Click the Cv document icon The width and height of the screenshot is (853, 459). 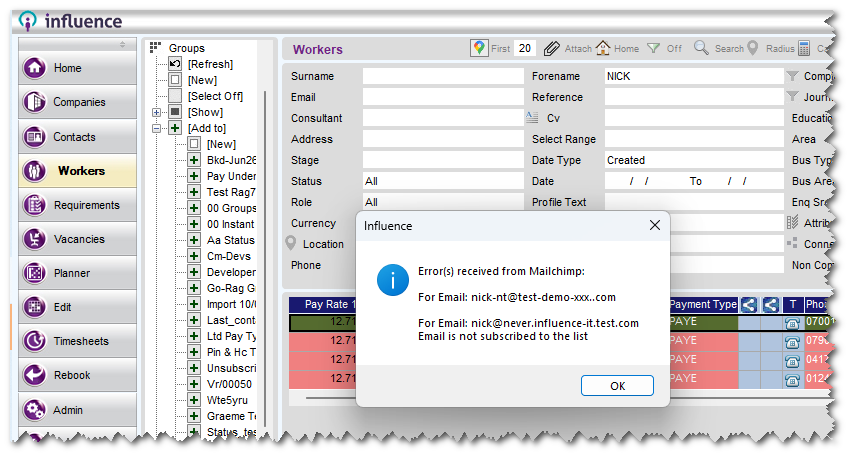[532, 117]
